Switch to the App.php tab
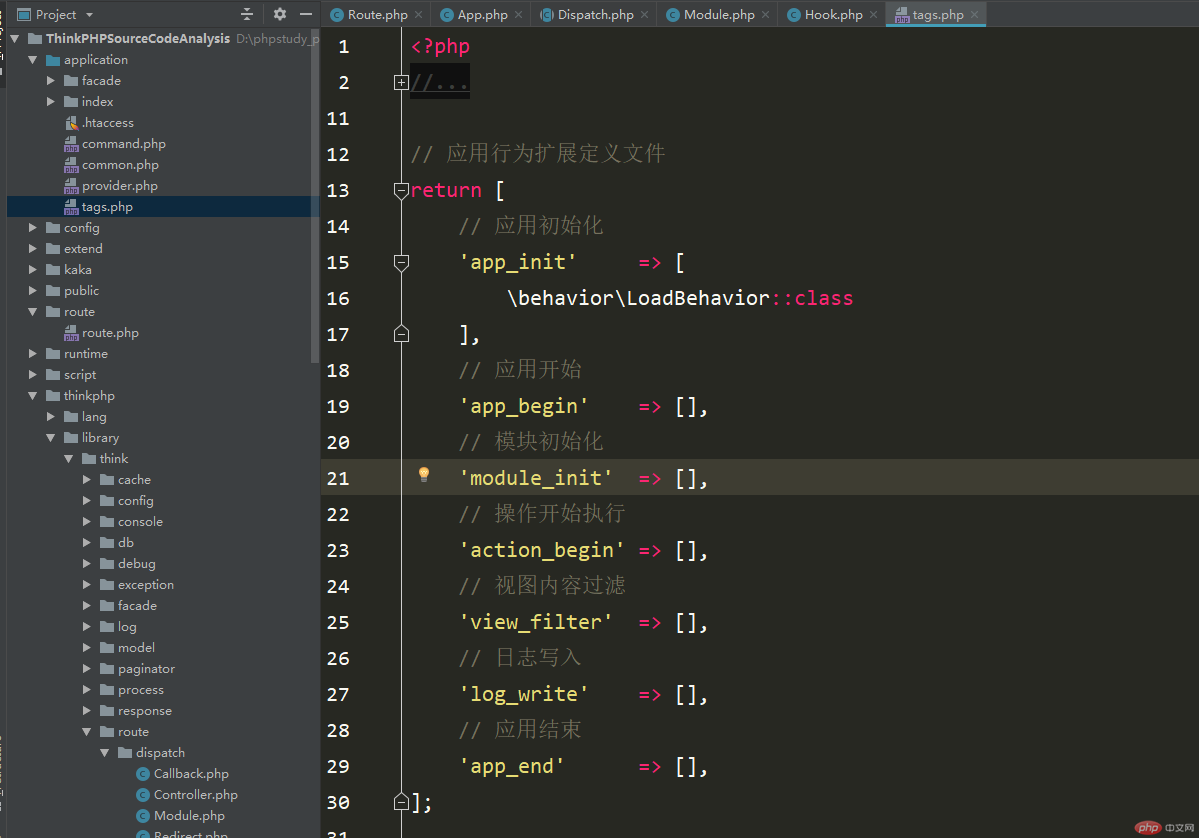 click(x=482, y=15)
